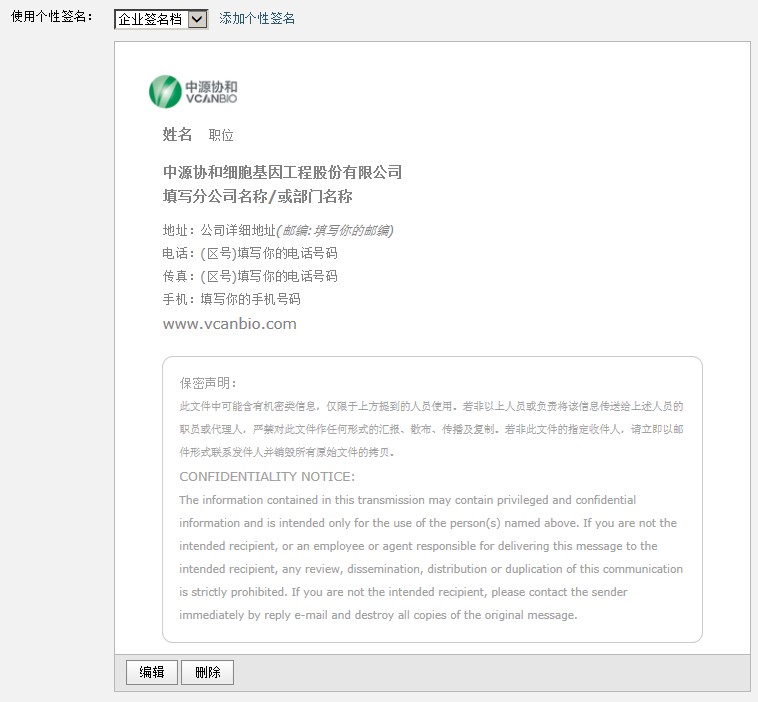Click the 添加个性签名 link
This screenshot has width=758, height=702.
tap(257, 19)
